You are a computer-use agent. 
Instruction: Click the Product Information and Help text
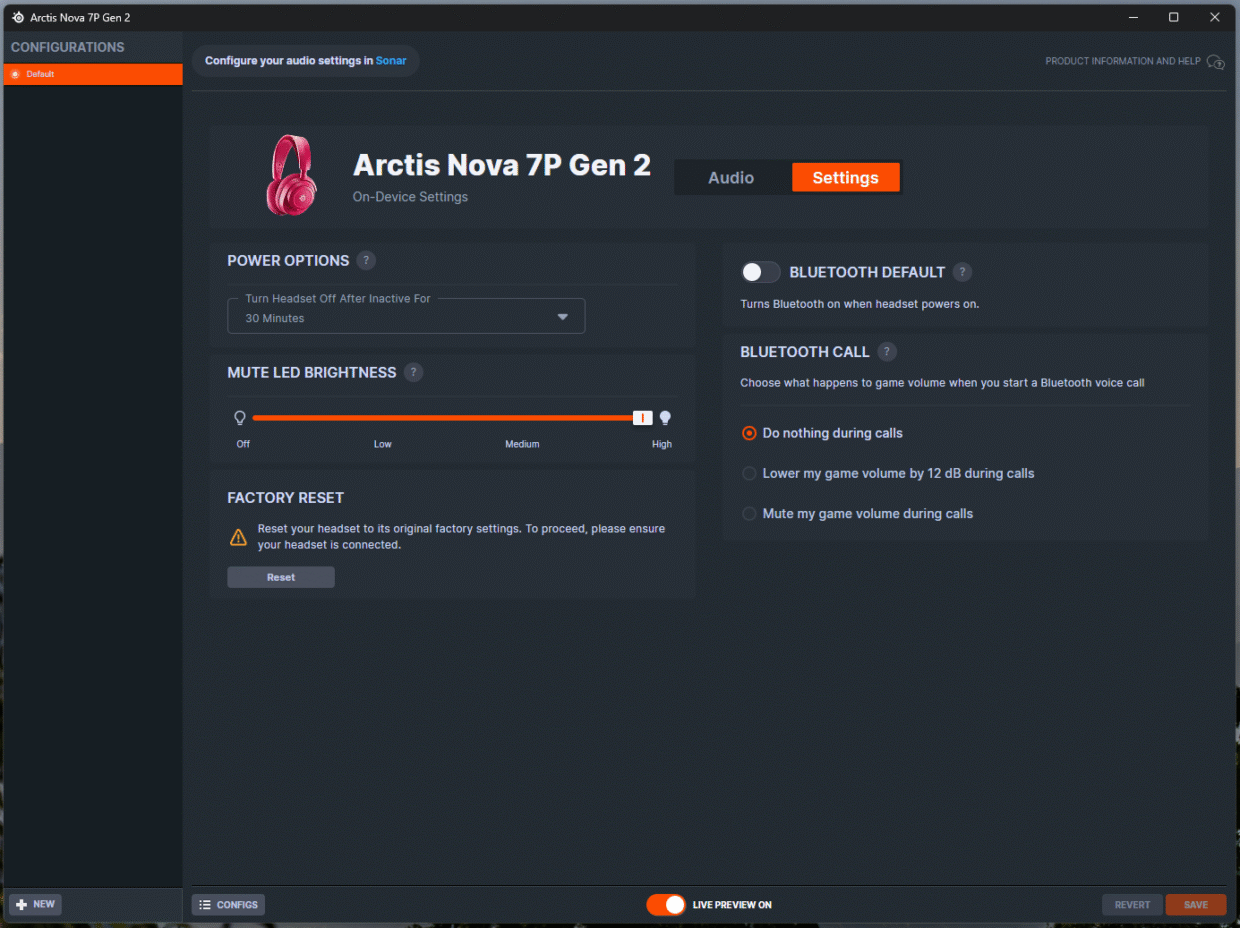coord(1123,61)
